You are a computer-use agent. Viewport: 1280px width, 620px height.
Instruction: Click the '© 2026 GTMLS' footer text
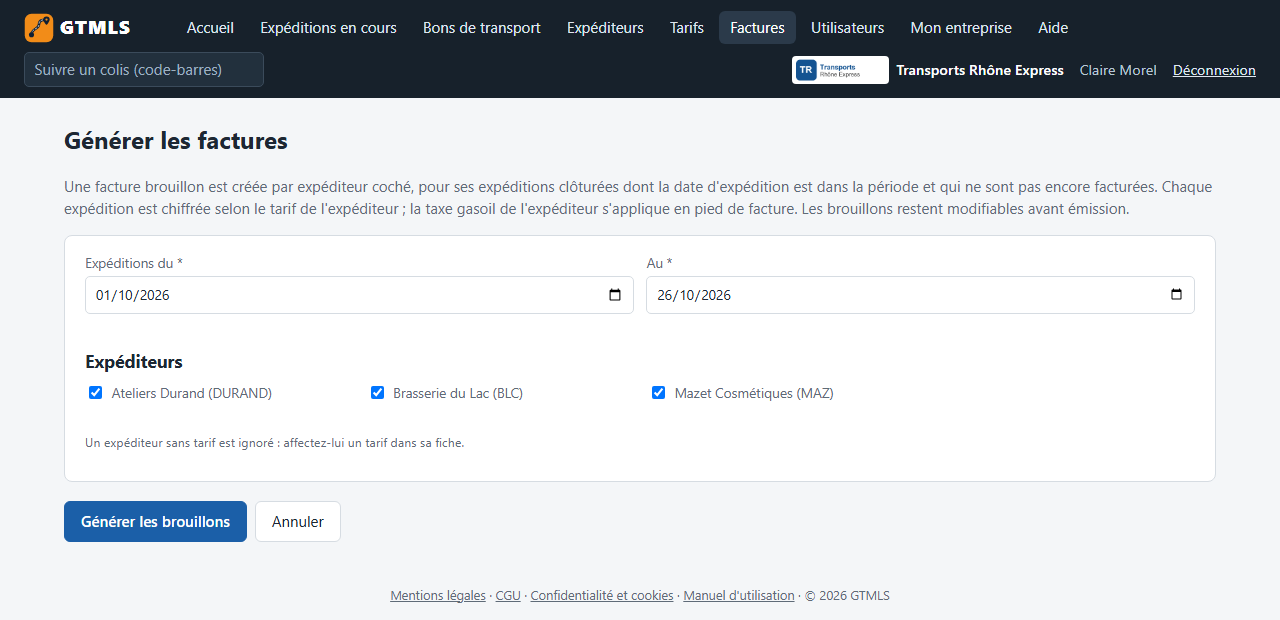[847, 596]
